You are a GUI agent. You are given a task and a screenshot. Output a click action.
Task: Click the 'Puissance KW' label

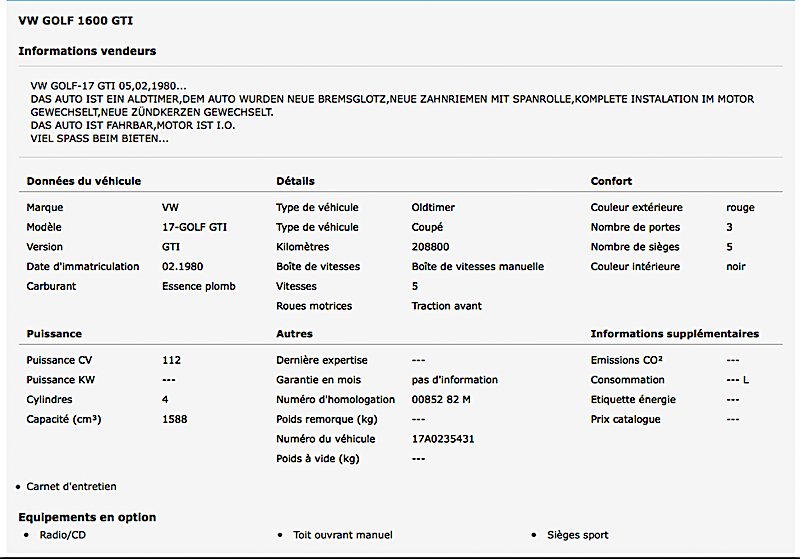[x=61, y=380]
